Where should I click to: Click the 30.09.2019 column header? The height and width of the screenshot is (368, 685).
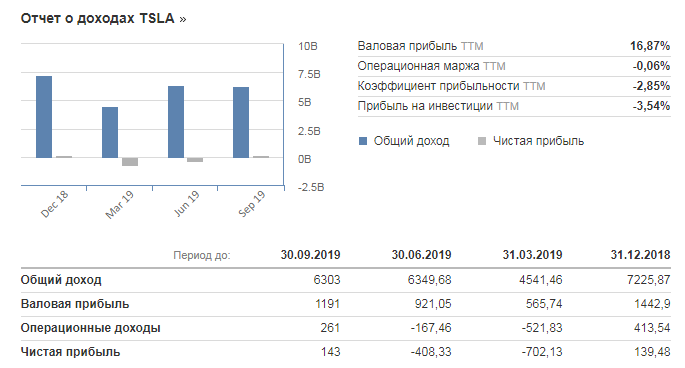coord(310,255)
